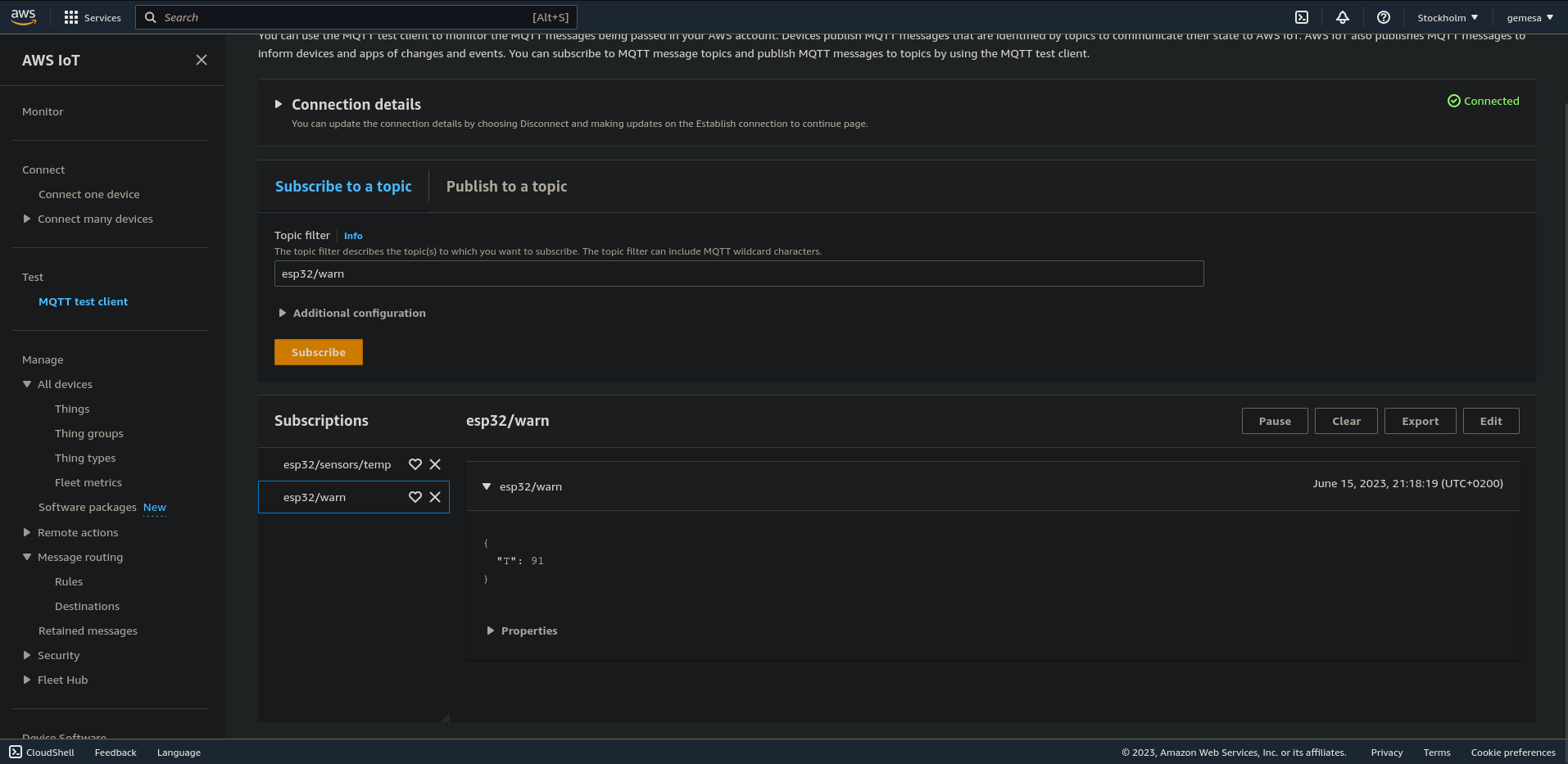This screenshot has height=764, width=1568.
Task: Click the subscriptions panel resize handle
Action: 445,717
